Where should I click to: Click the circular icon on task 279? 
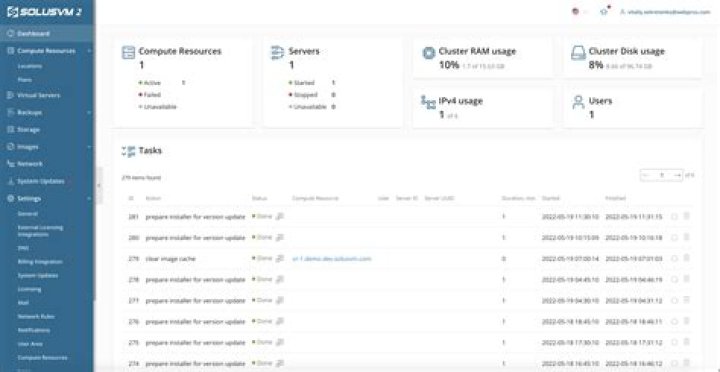pyautogui.click(x=674, y=259)
